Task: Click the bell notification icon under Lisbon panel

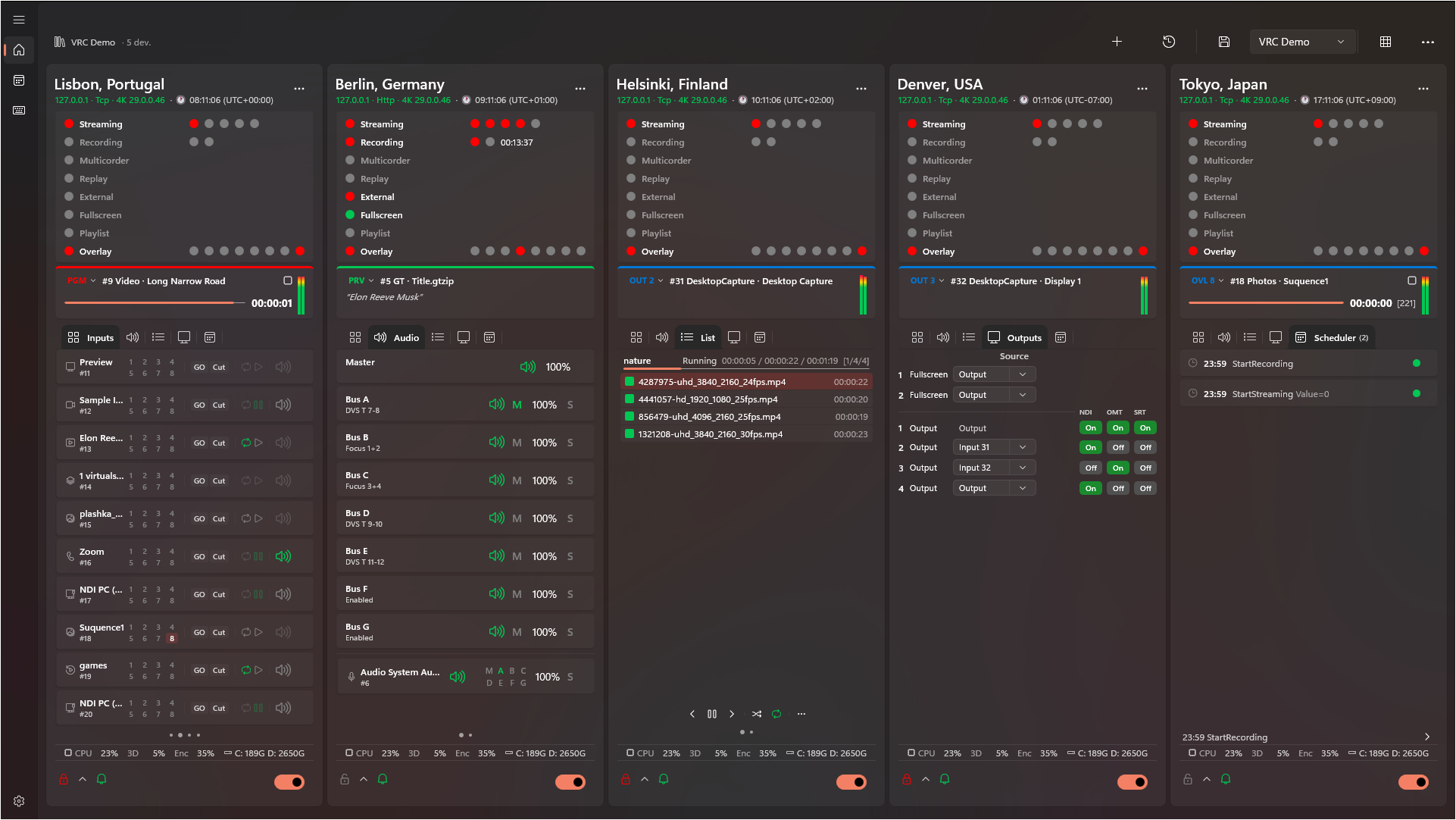Action: 102,779
